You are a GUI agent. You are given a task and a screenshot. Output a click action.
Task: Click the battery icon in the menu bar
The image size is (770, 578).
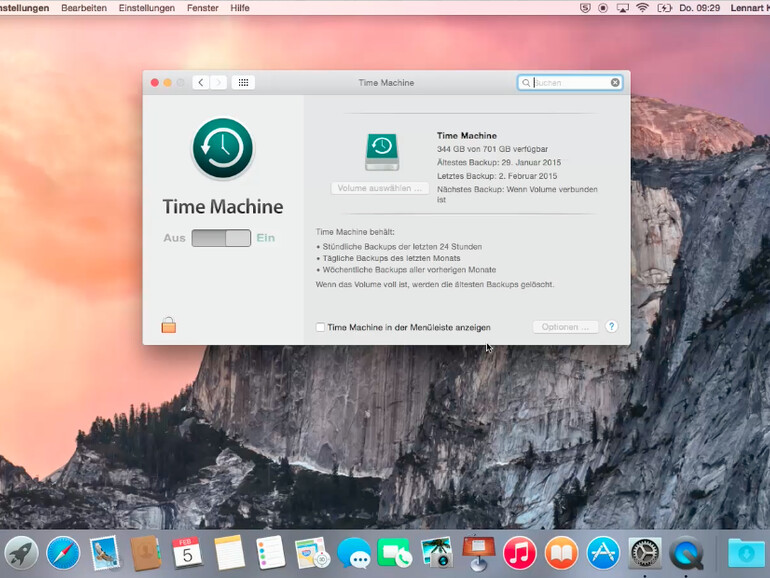point(664,8)
